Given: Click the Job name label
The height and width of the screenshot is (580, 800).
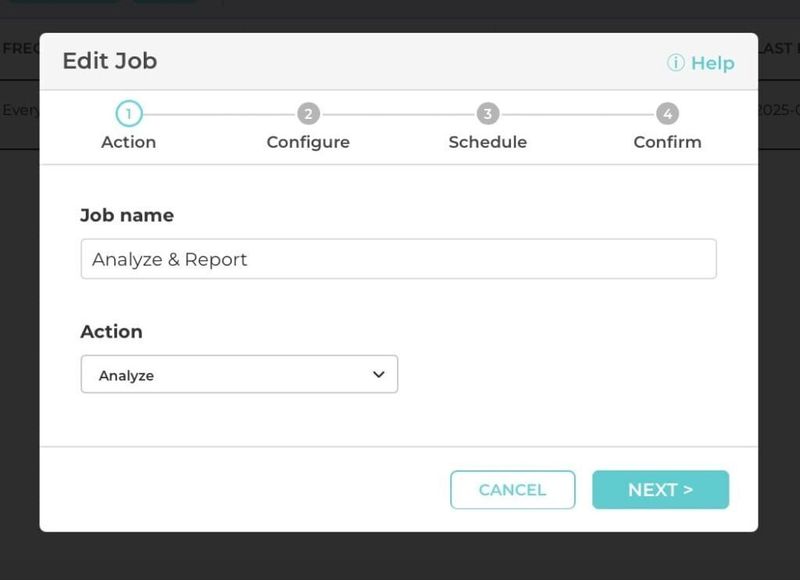Looking at the screenshot, I should [127, 215].
